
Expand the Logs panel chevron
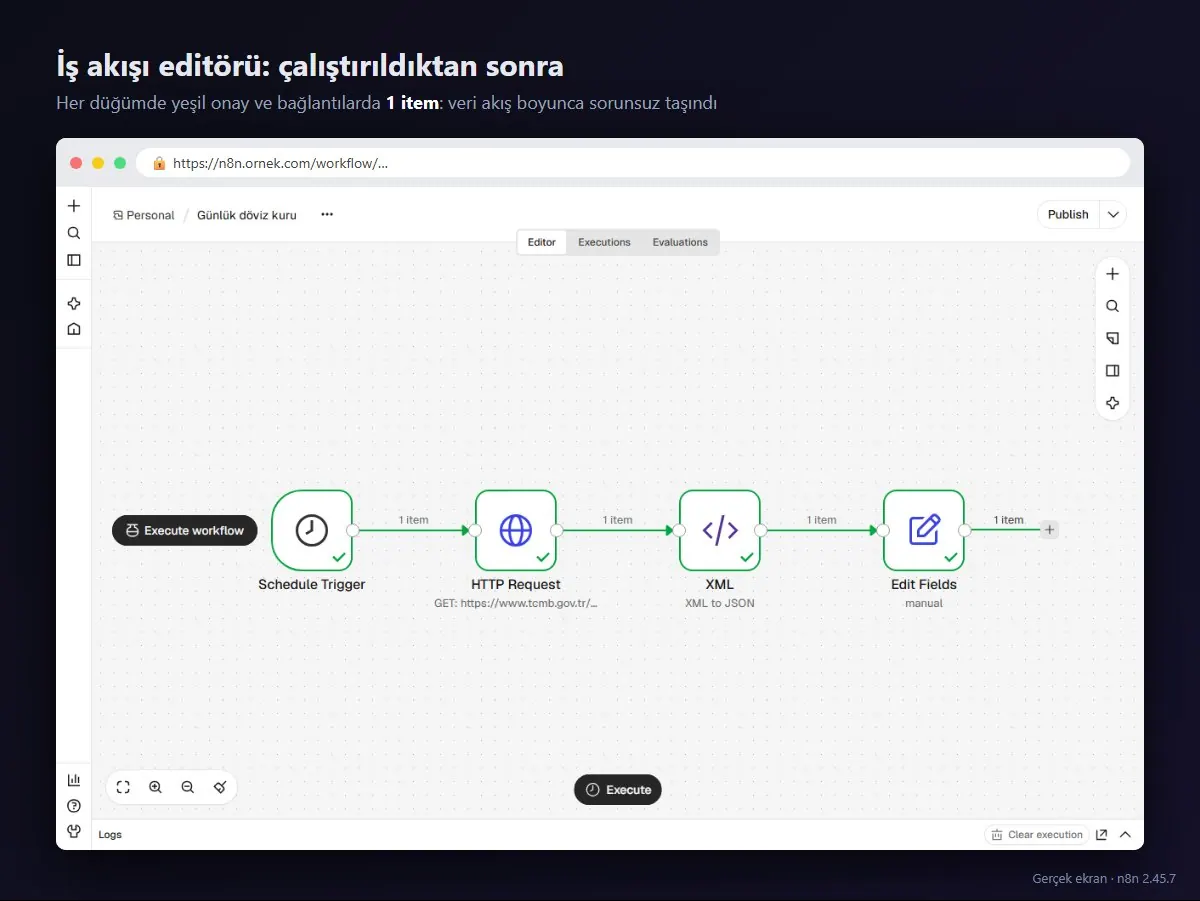point(1125,834)
